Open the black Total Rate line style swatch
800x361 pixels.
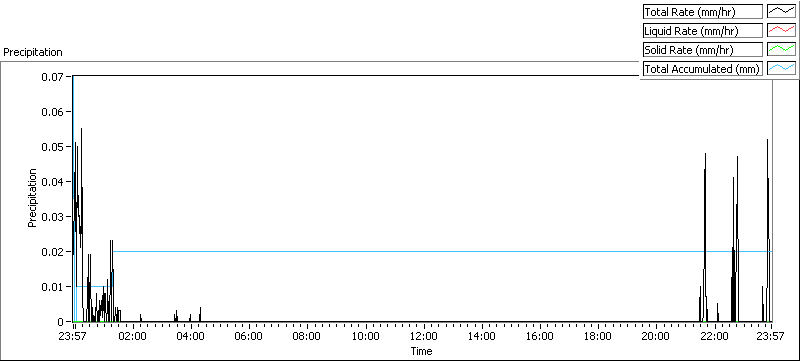tap(781, 12)
